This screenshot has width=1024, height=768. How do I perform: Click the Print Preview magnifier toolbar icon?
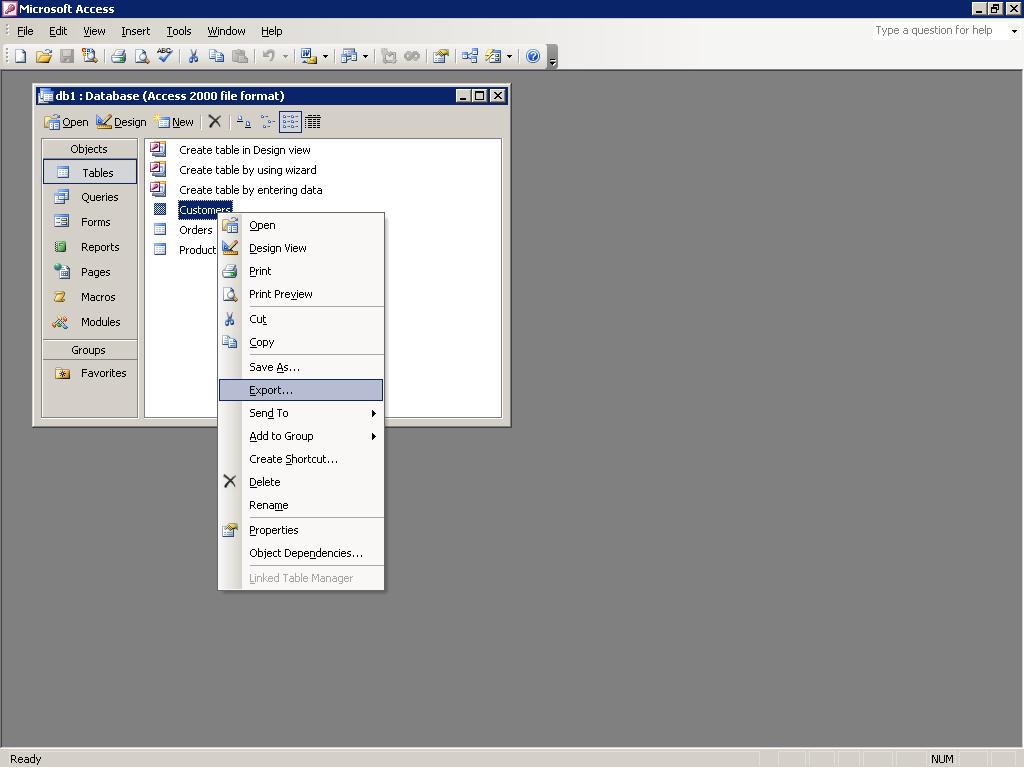pyautogui.click(x=141, y=56)
